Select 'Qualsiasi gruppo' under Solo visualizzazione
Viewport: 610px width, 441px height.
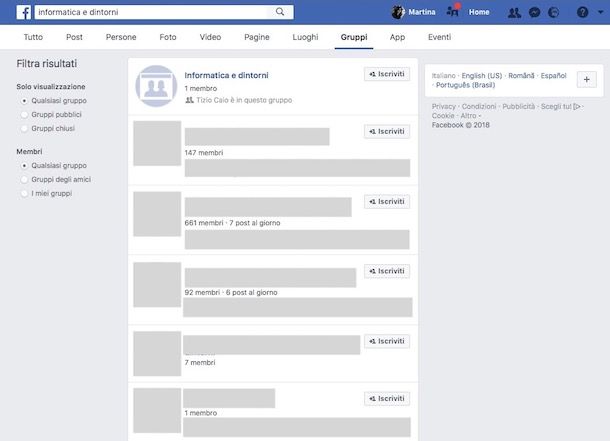(24, 101)
